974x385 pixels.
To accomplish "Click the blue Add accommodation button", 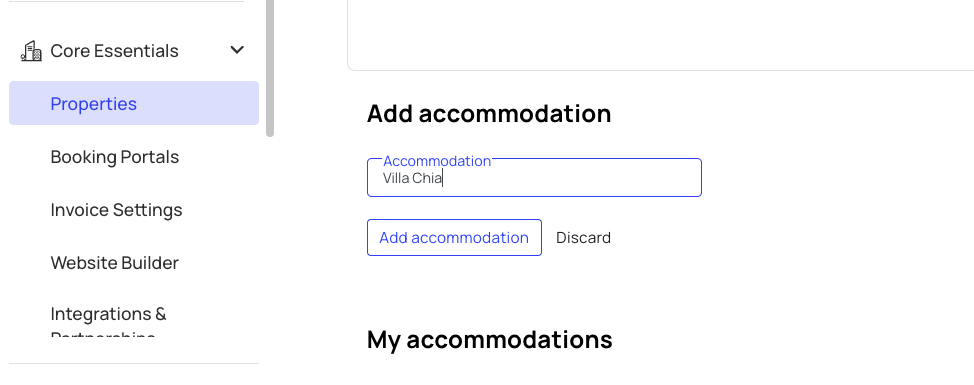I will tap(454, 237).
